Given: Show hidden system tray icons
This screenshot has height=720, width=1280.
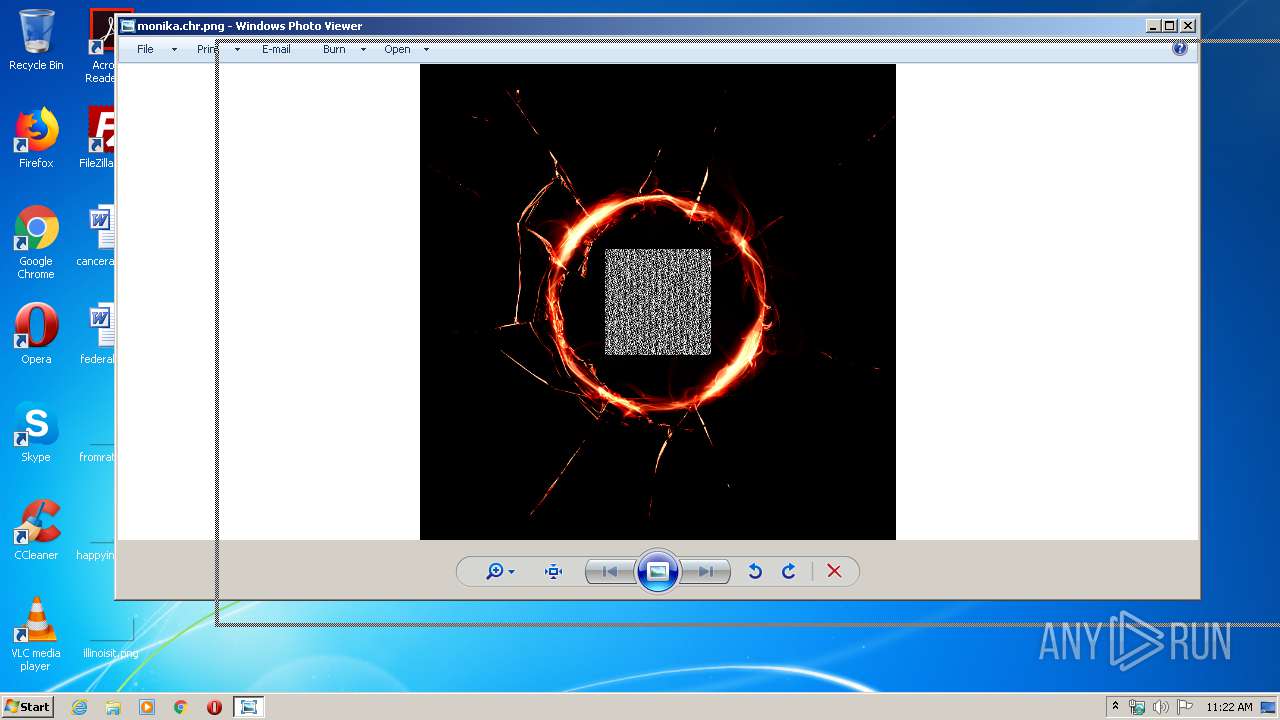Looking at the screenshot, I should point(1115,707).
